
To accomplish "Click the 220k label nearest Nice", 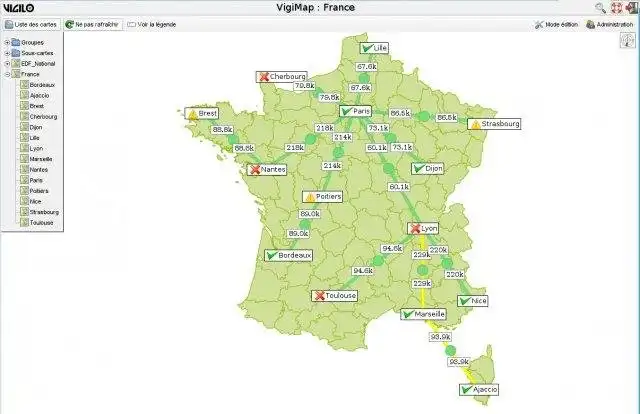I will pos(455,274).
